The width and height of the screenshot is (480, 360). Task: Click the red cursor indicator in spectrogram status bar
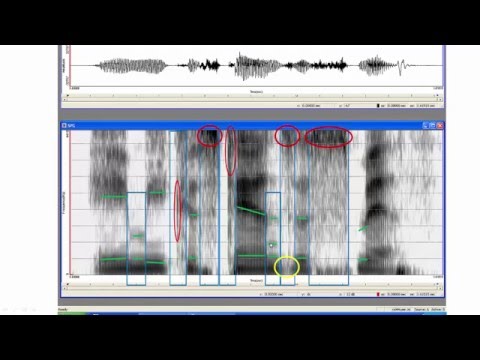coord(378,294)
